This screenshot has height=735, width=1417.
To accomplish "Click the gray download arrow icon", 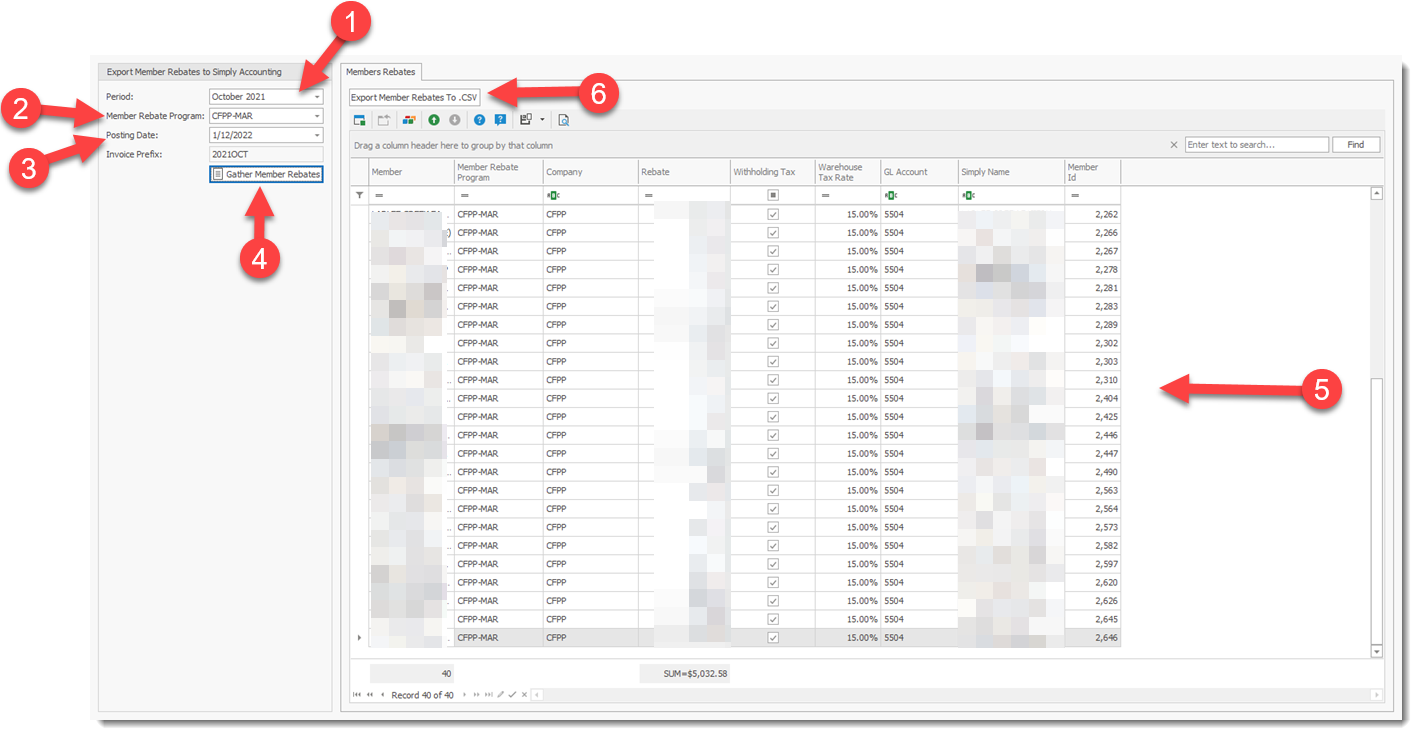I will 454,119.
